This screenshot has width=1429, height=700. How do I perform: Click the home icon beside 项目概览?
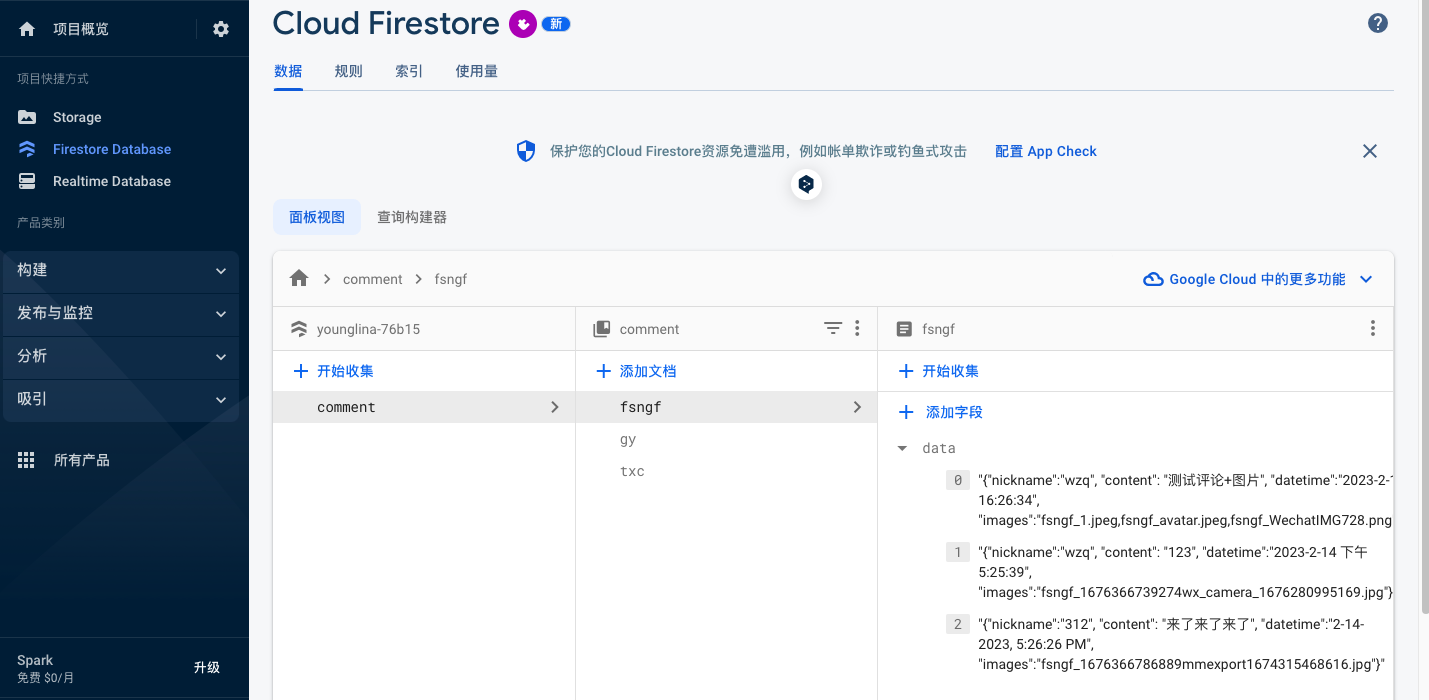tap(27, 29)
